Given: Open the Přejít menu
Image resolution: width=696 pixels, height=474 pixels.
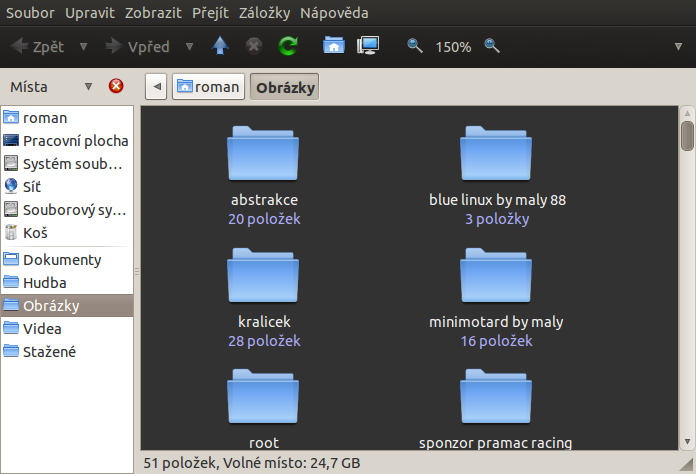Looking at the screenshot, I should pos(210,13).
